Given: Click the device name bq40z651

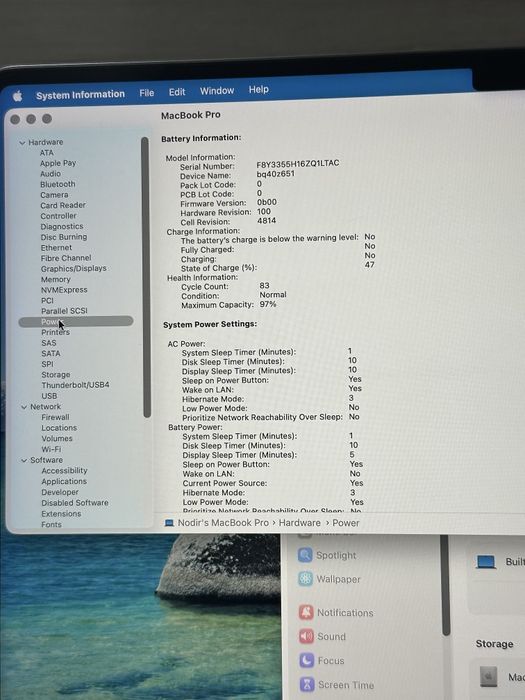Looking at the screenshot, I should (x=275, y=174).
